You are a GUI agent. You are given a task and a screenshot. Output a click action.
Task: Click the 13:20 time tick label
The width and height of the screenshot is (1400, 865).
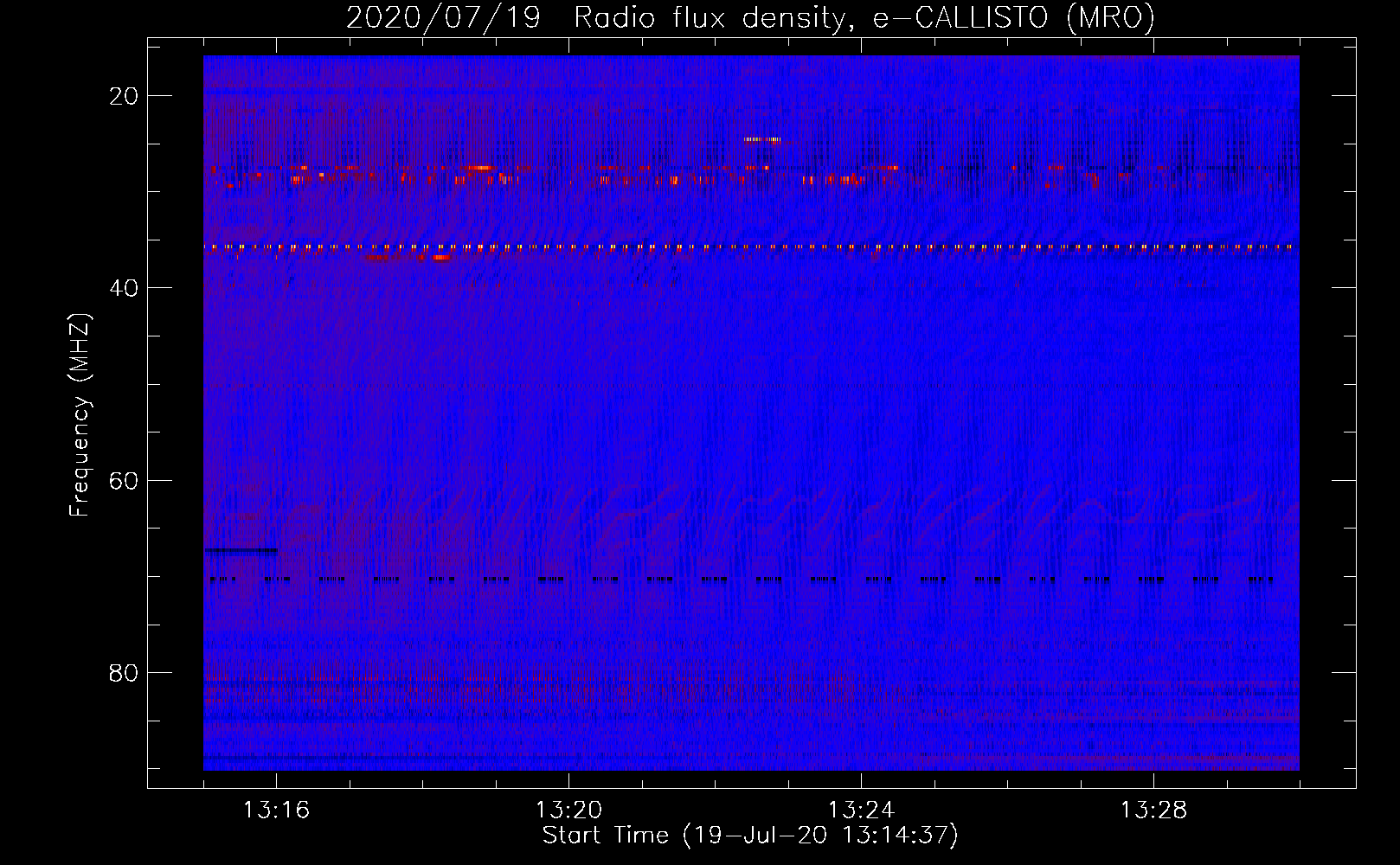(x=568, y=811)
